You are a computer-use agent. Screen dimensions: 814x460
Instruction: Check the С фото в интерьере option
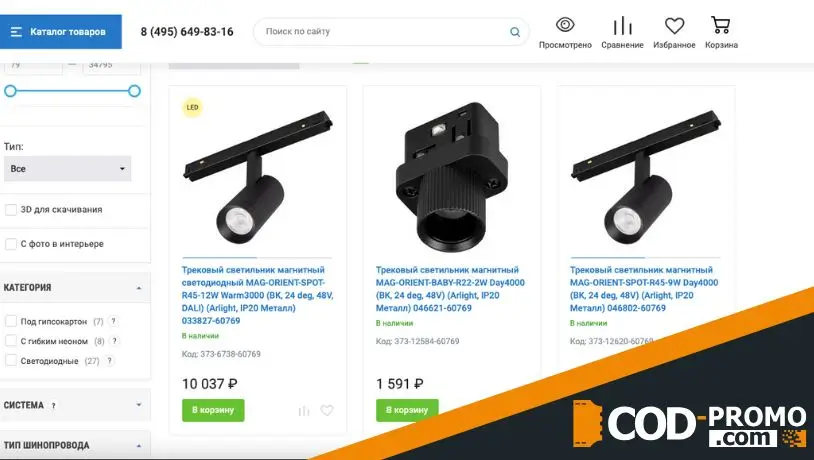pyautogui.click(x=11, y=244)
